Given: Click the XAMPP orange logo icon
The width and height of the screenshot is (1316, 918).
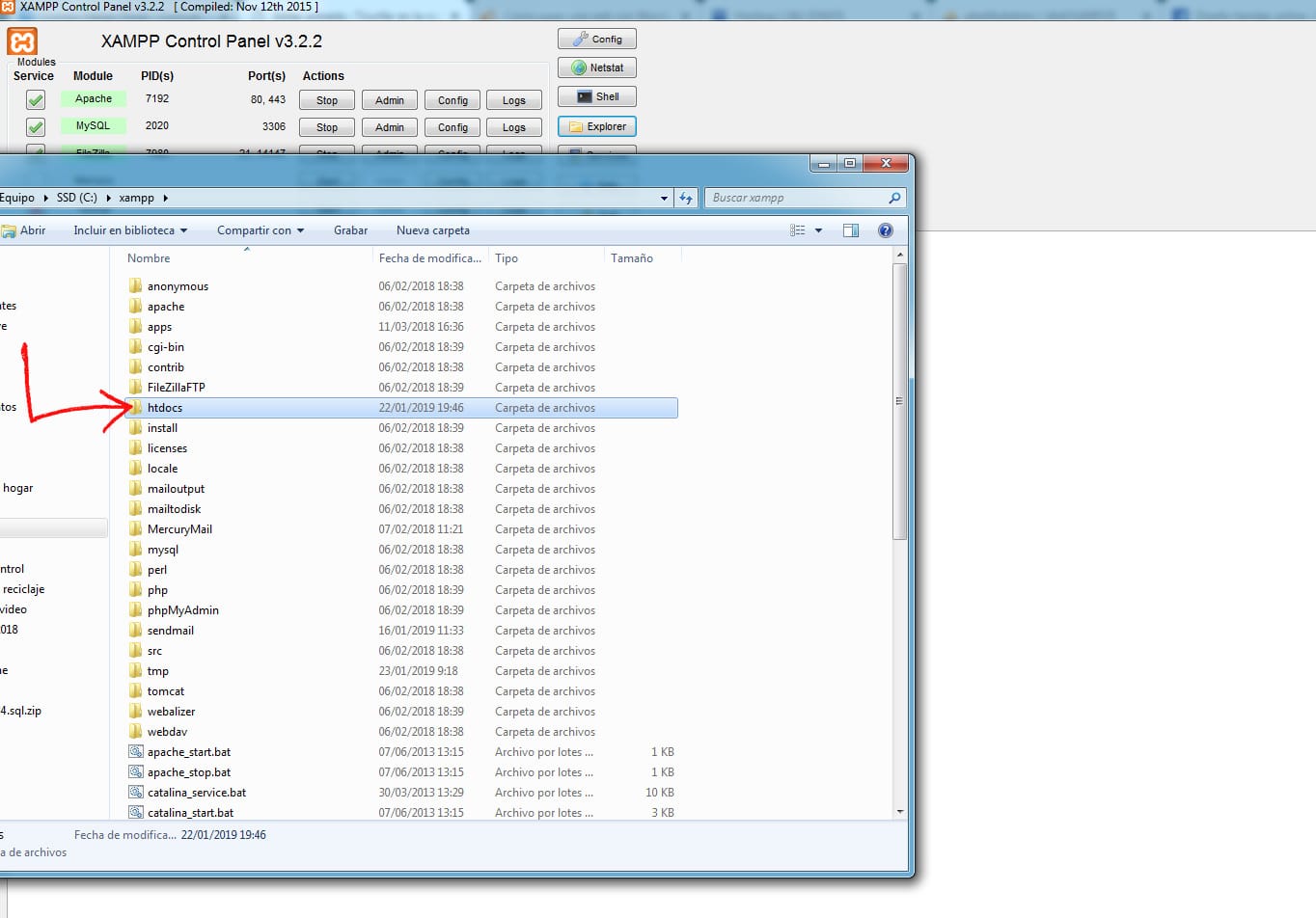Looking at the screenshot, I should coord(22,41).
